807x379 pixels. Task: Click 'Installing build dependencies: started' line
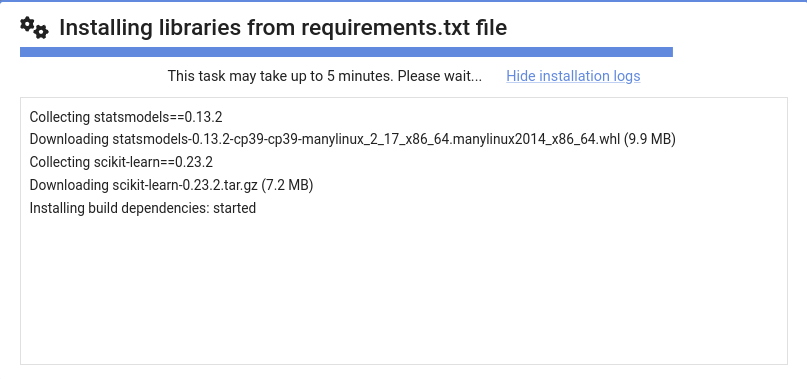[143, 208]
